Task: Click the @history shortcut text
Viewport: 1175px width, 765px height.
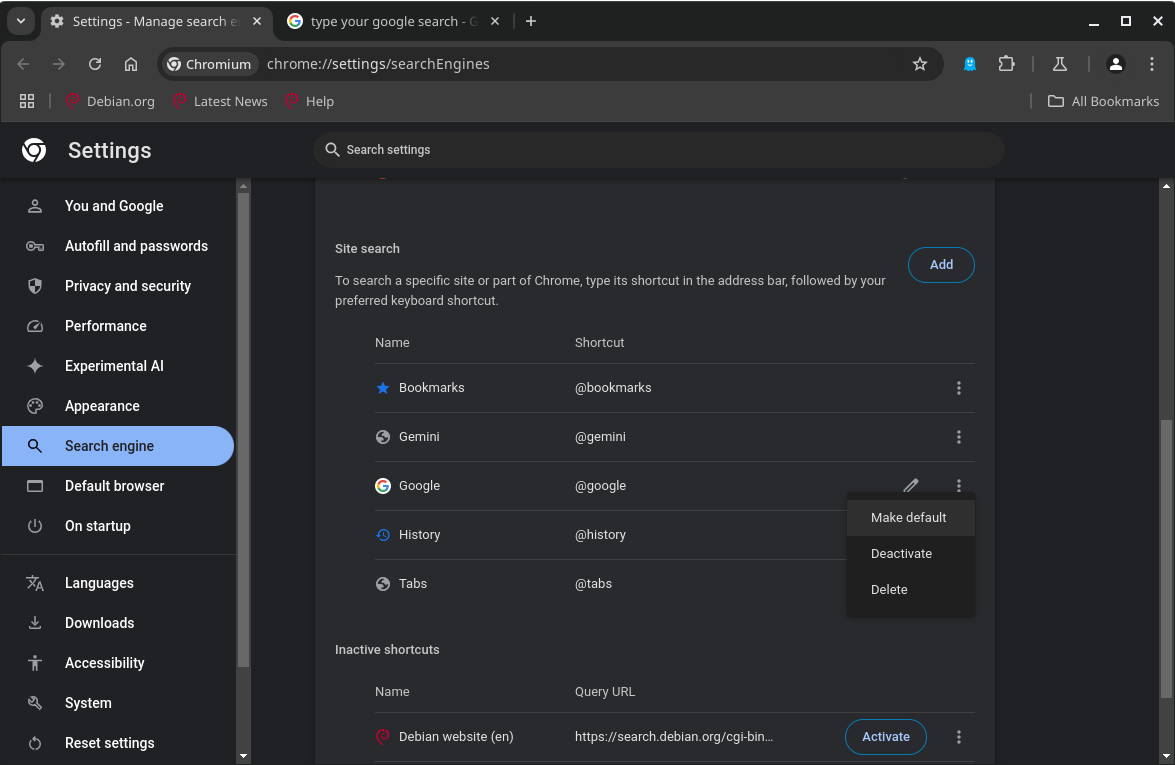Action: 600,535
